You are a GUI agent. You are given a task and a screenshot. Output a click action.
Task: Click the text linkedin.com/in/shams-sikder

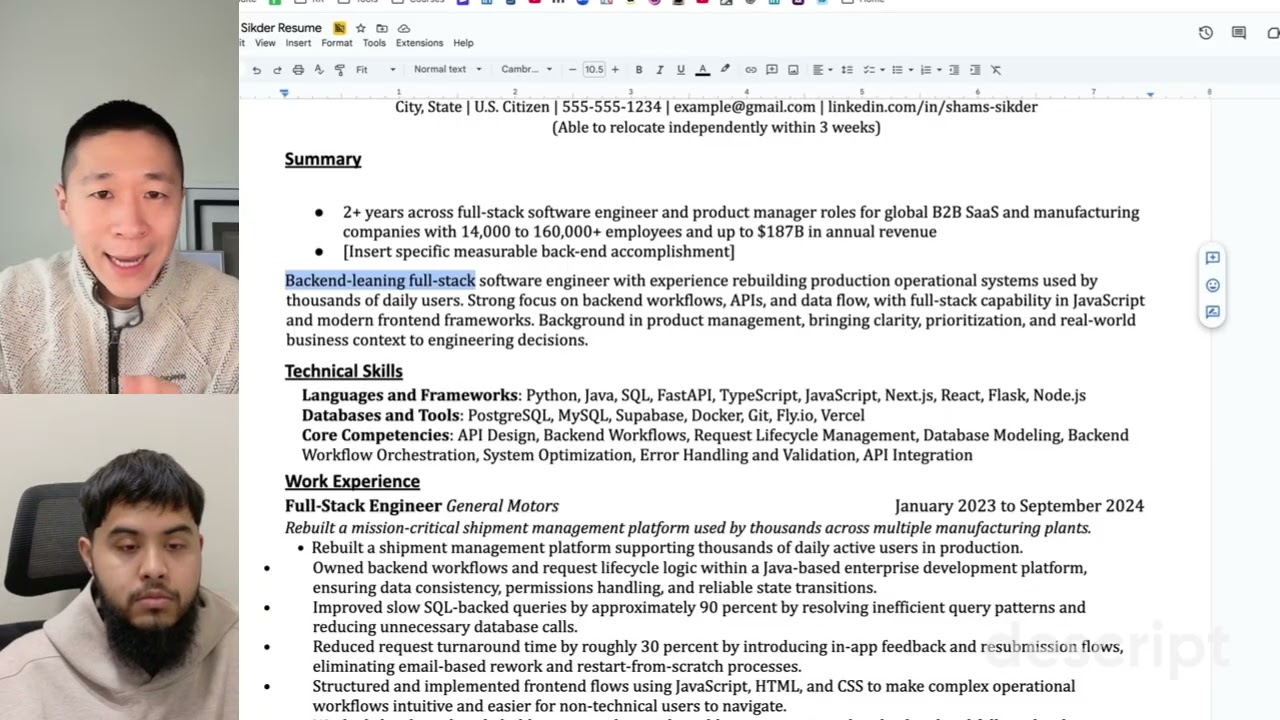pyautogui.click(x=933, y=107)
